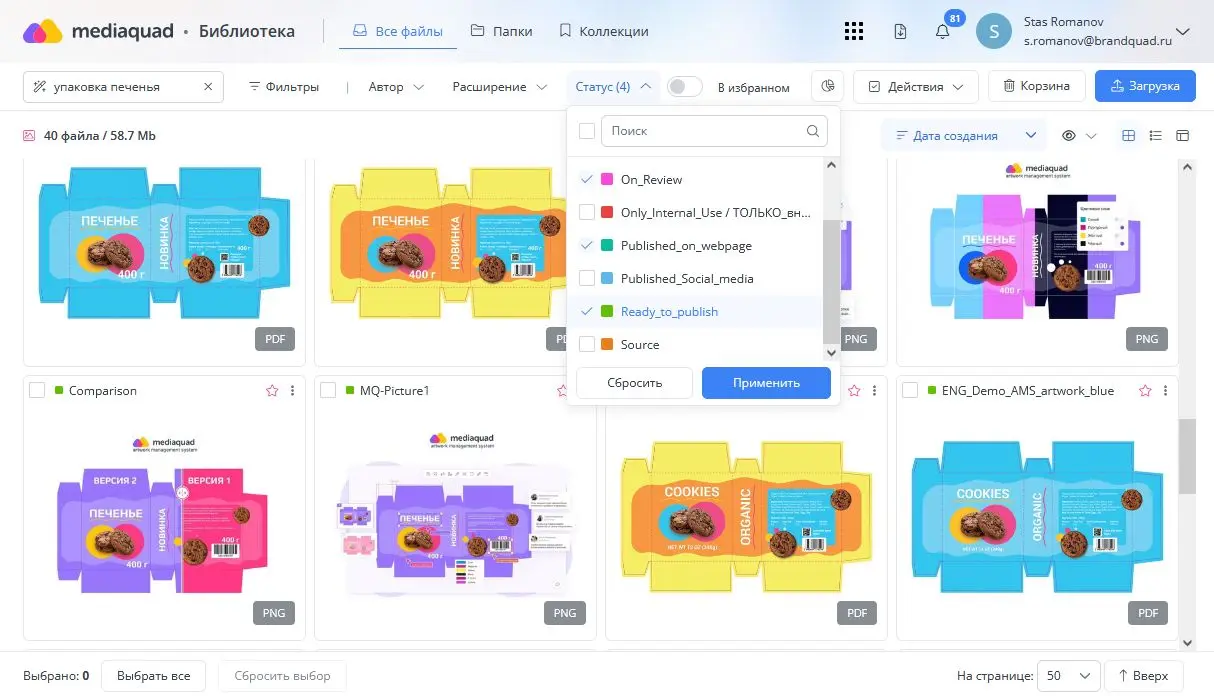This screenshot has height=696, width=1214.
Task: Switch to list view layout icon
Action: click(1155, 136)
